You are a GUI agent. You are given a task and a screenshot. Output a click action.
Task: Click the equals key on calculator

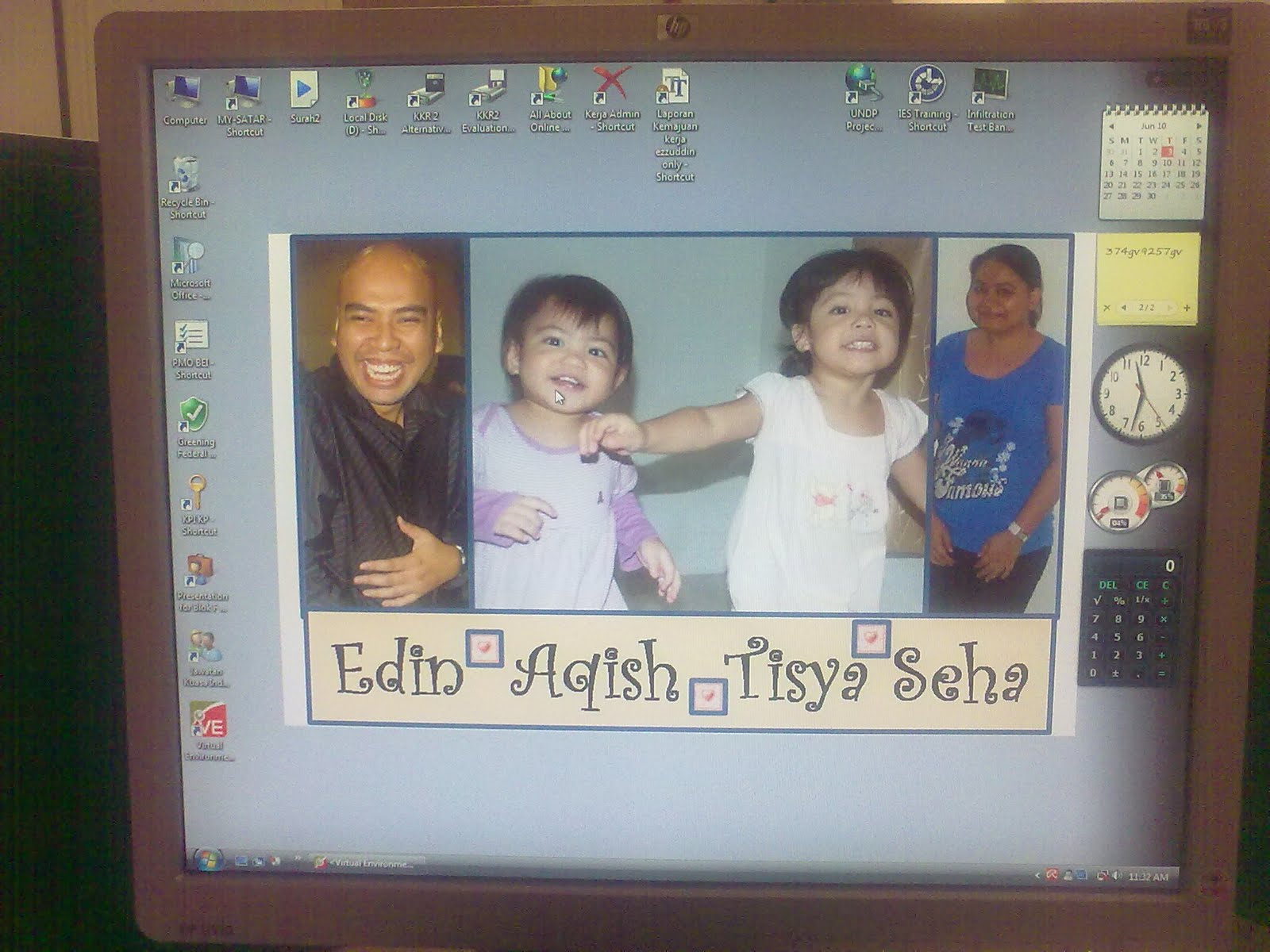pyautogui.click(x=1162, y=674)
